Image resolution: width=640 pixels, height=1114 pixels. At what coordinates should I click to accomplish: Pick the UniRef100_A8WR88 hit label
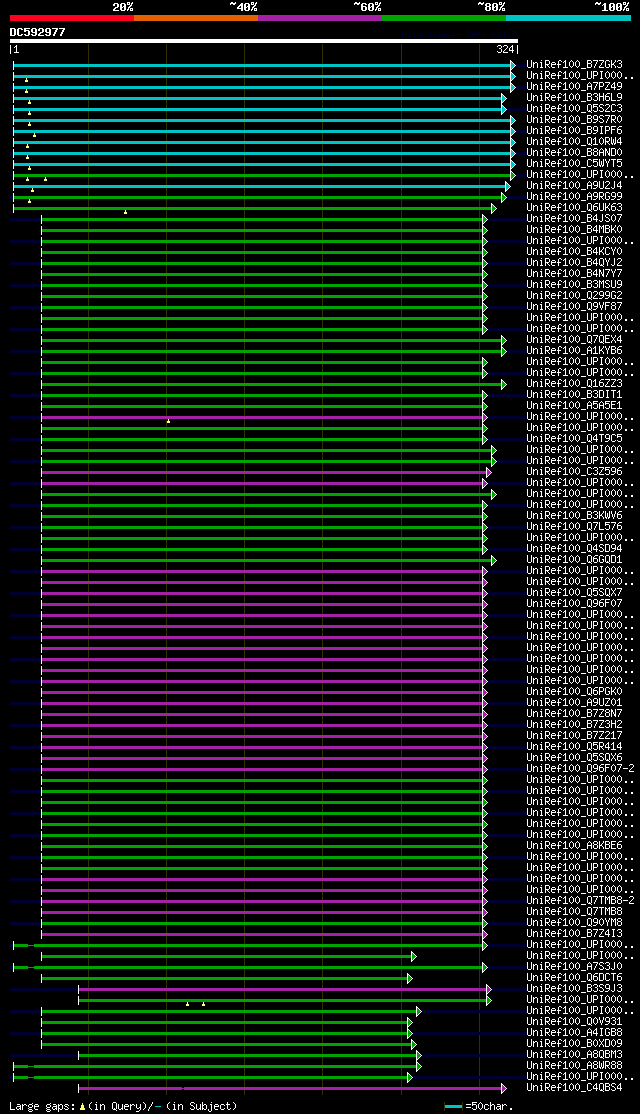click(x=575, y=1066)
